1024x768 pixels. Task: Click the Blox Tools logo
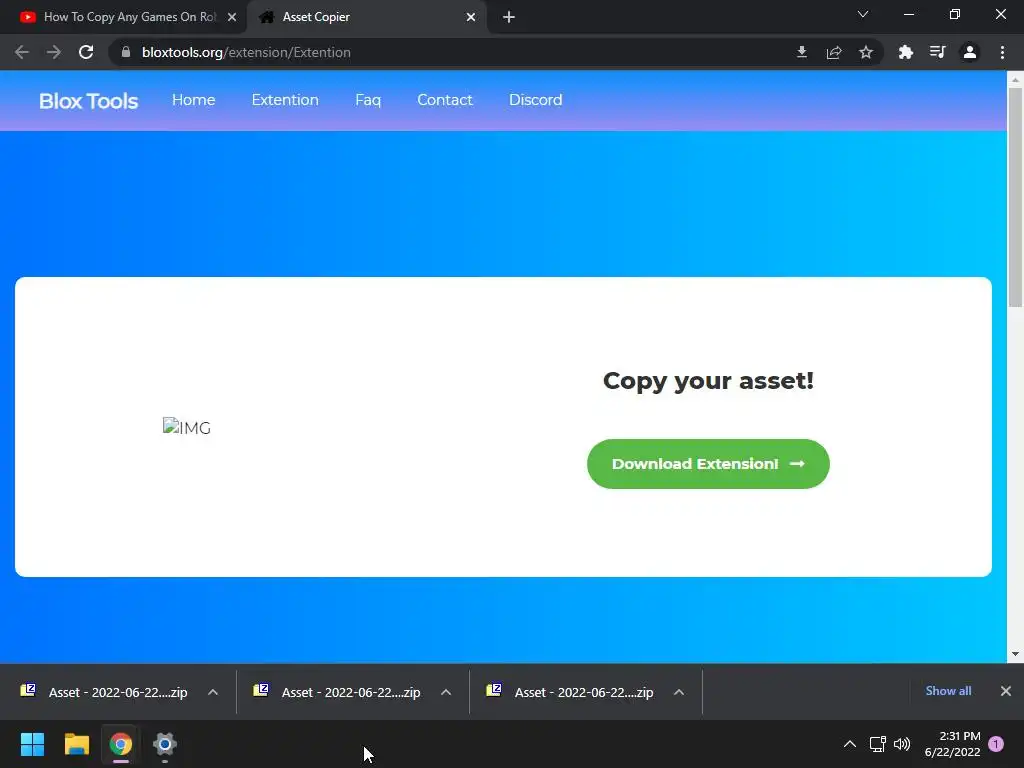tap(89, 101)
